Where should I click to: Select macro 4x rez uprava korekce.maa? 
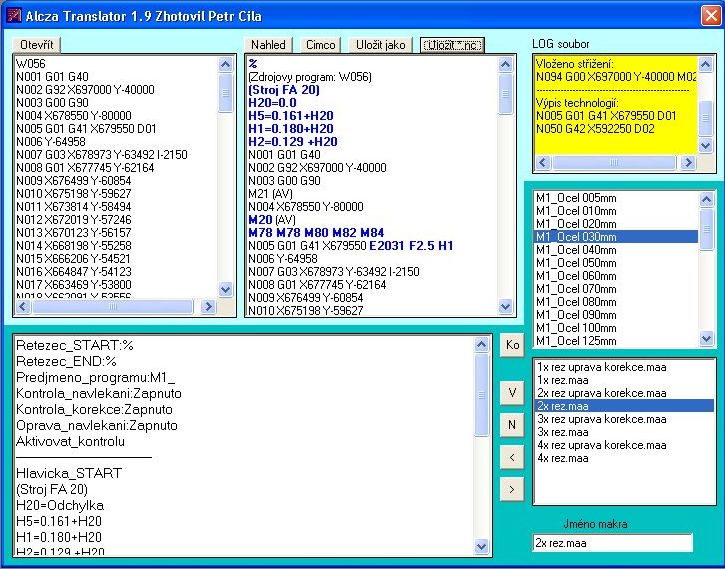point(624,445)
